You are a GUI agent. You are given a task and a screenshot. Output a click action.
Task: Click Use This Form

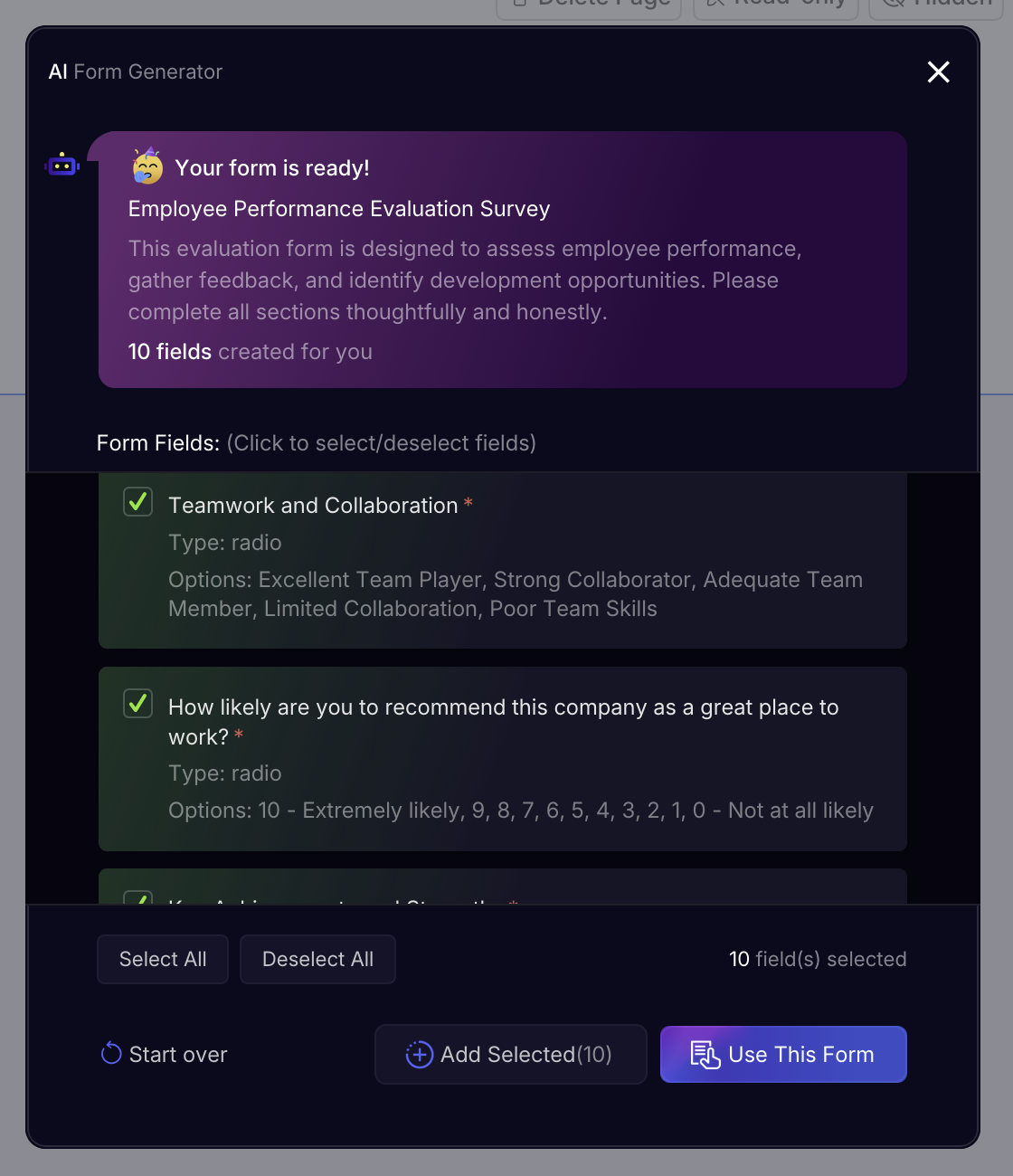click(782, 1054)
